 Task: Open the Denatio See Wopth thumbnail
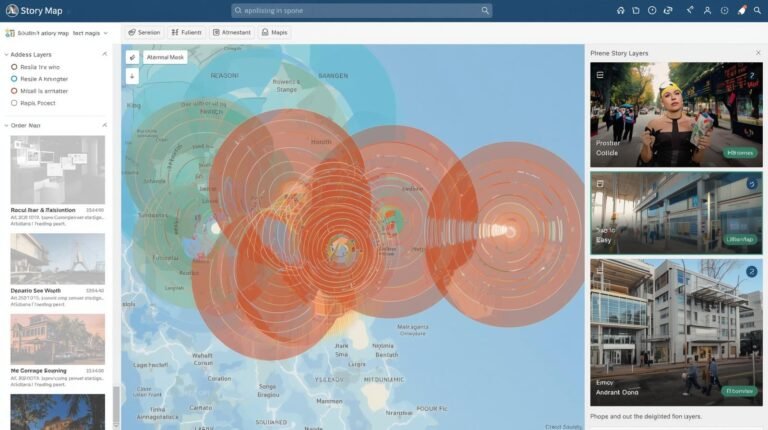pyautogui.click(x=58, y=259)
